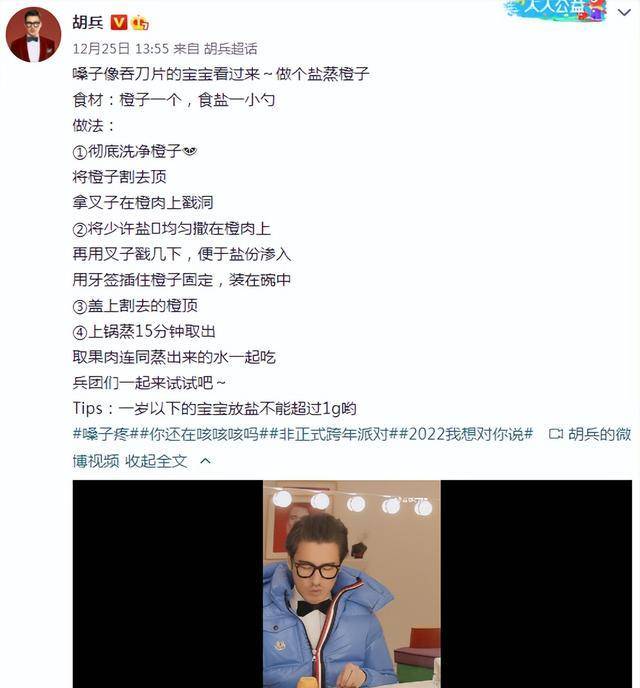
Task: Click the eye emoji after 彻底洗净橙子
Action: 190,151
